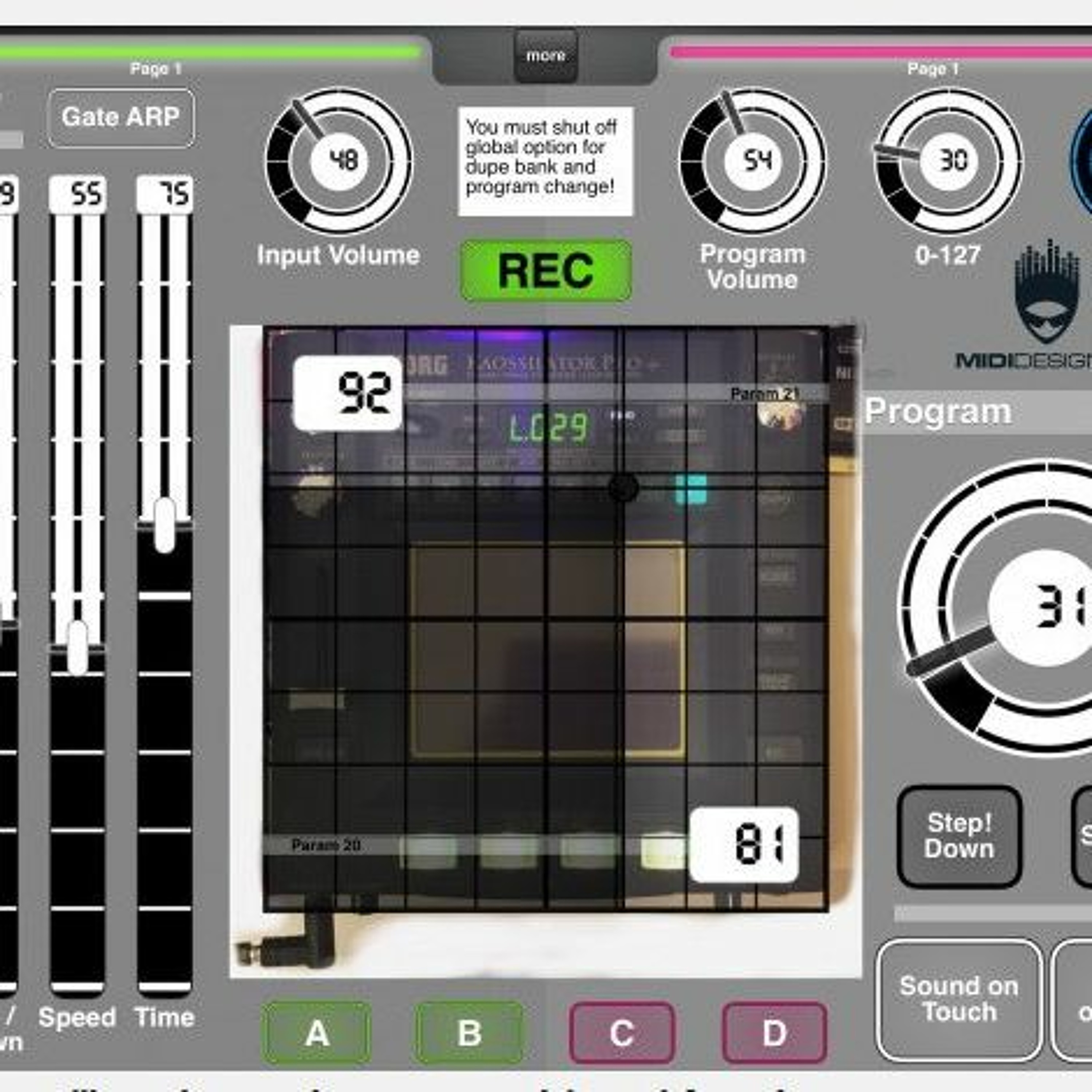Click the Input Volume knob
This screenshot has height=1092, width=1092.
[339, 161]
